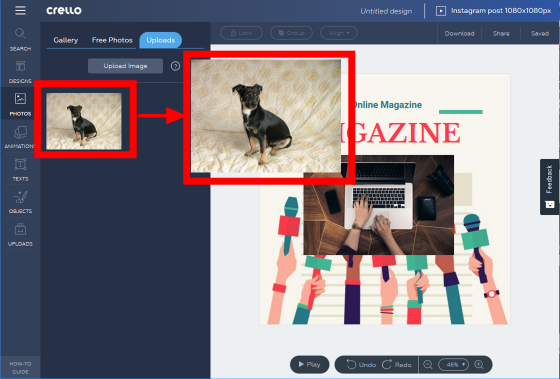Viewport: 560px width, 379px height.
Task: Expand the Align dropdown
Action: coord(339,33)
